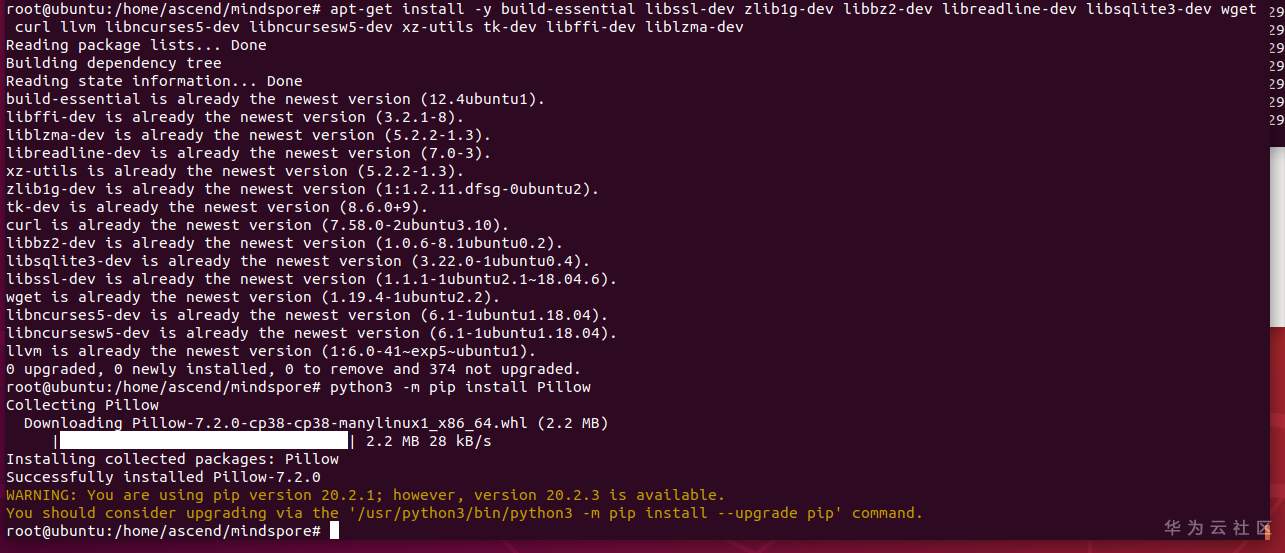
Task: Click the '2.2 MB 28 kB/s' download speed text
Action: coord(429,441)
